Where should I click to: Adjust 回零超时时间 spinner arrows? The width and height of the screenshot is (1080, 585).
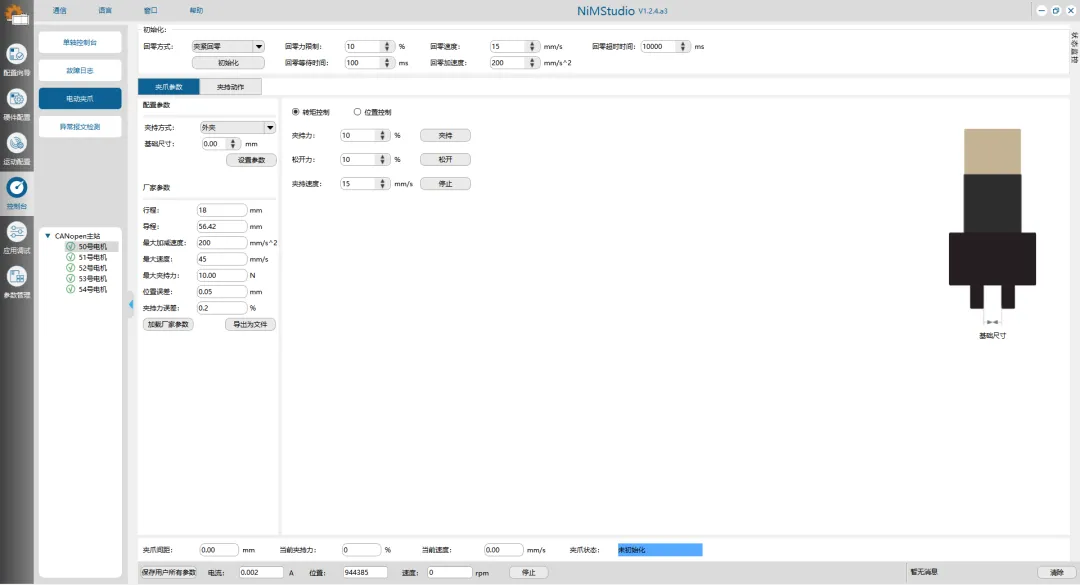[x=683, y=46]
